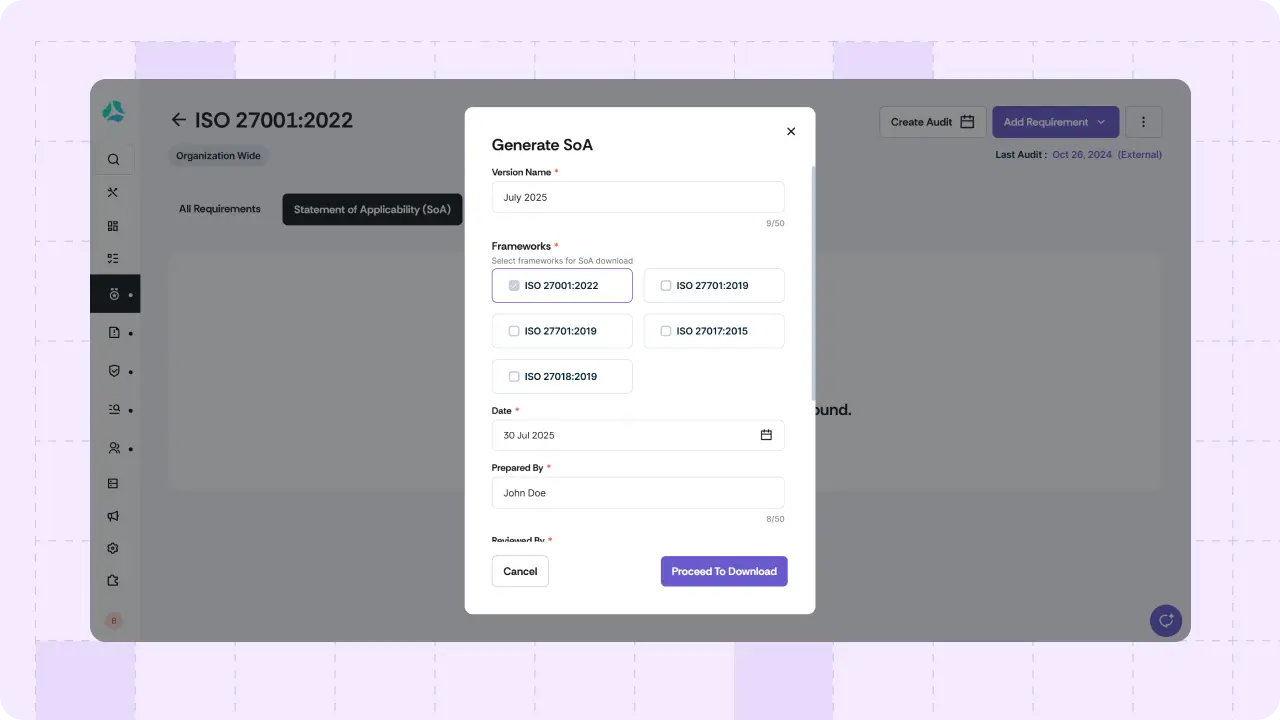
Task: Click the user avatar at sidebar bottom
Action: (x=113, y=621)
